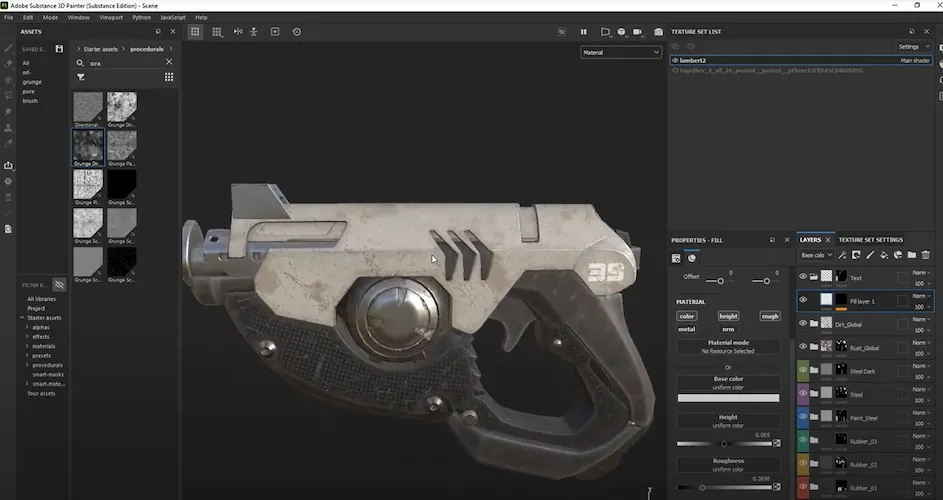
Task: Toggle visibility of the Rust_Global layer
Action: [803, 347]
